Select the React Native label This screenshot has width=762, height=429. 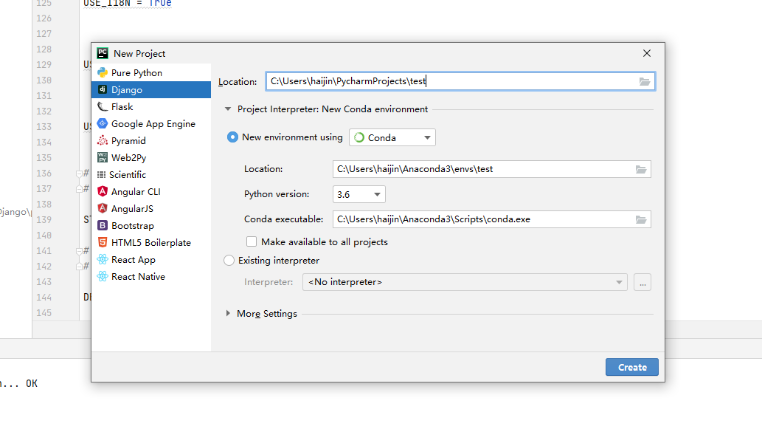coord(138,276)
